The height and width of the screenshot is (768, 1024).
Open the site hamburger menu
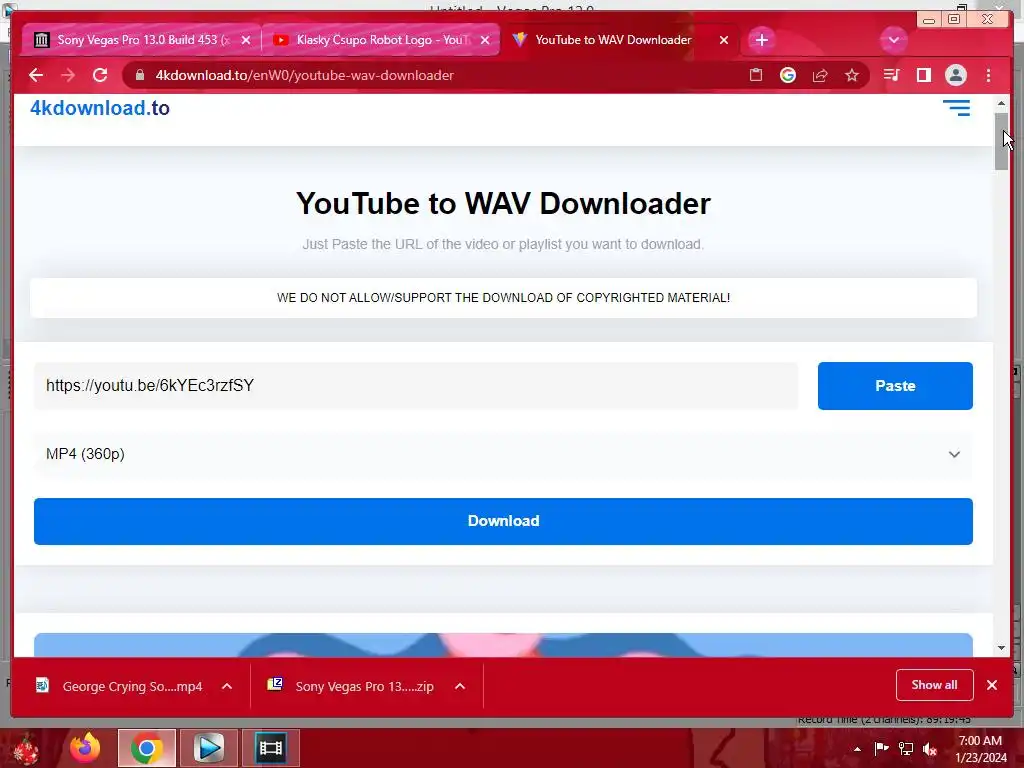click(956, 108)
